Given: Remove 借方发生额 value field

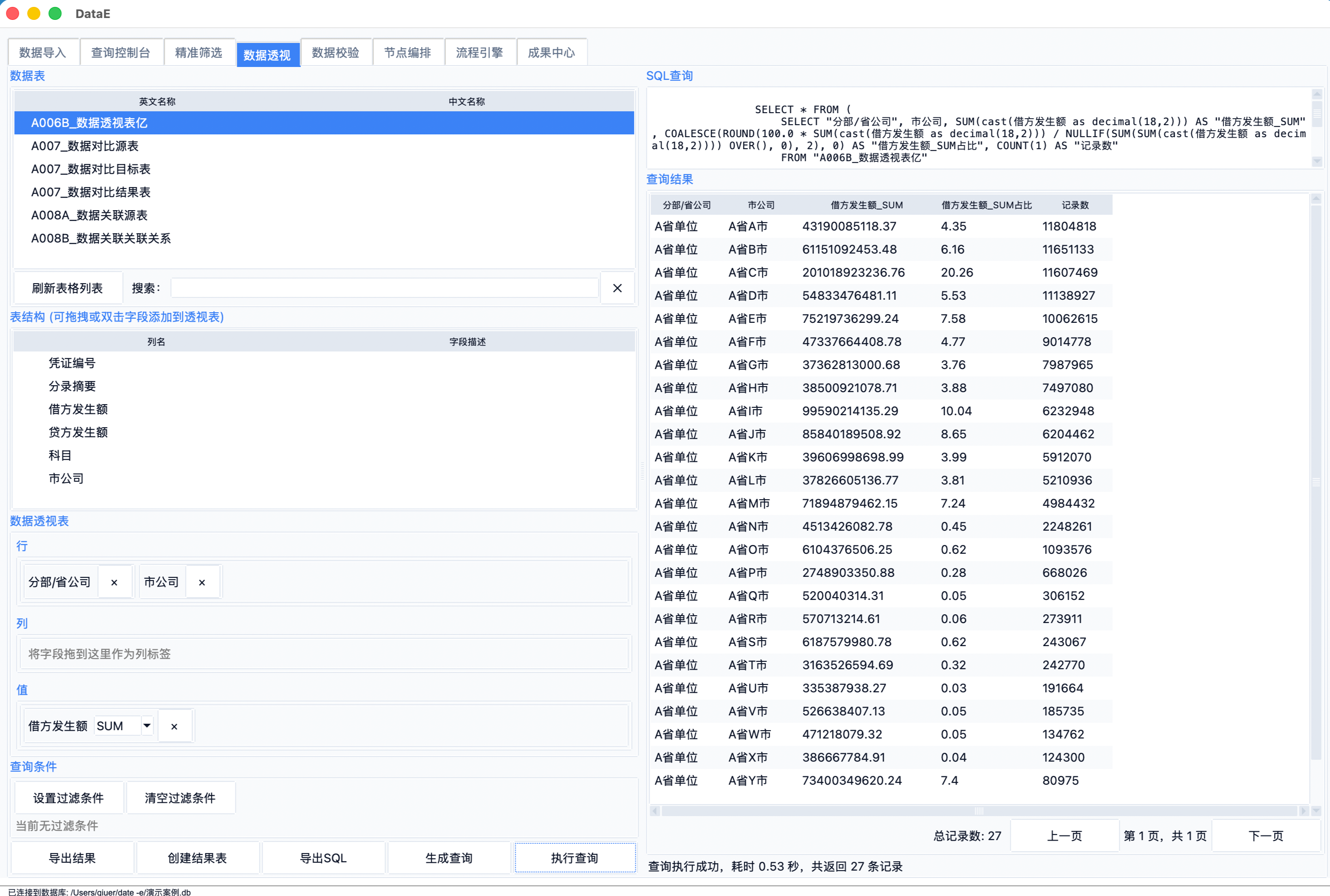Looking at the screenshot, I should pos(174,726).
